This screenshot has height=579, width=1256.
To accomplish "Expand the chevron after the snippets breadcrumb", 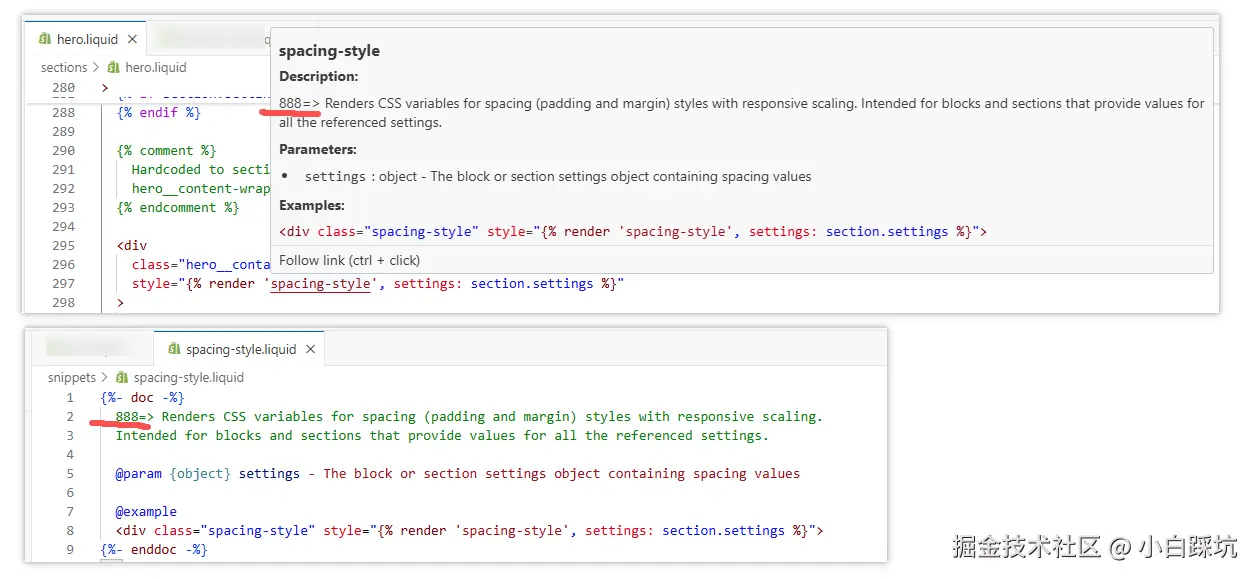I will tap(105, 378).
